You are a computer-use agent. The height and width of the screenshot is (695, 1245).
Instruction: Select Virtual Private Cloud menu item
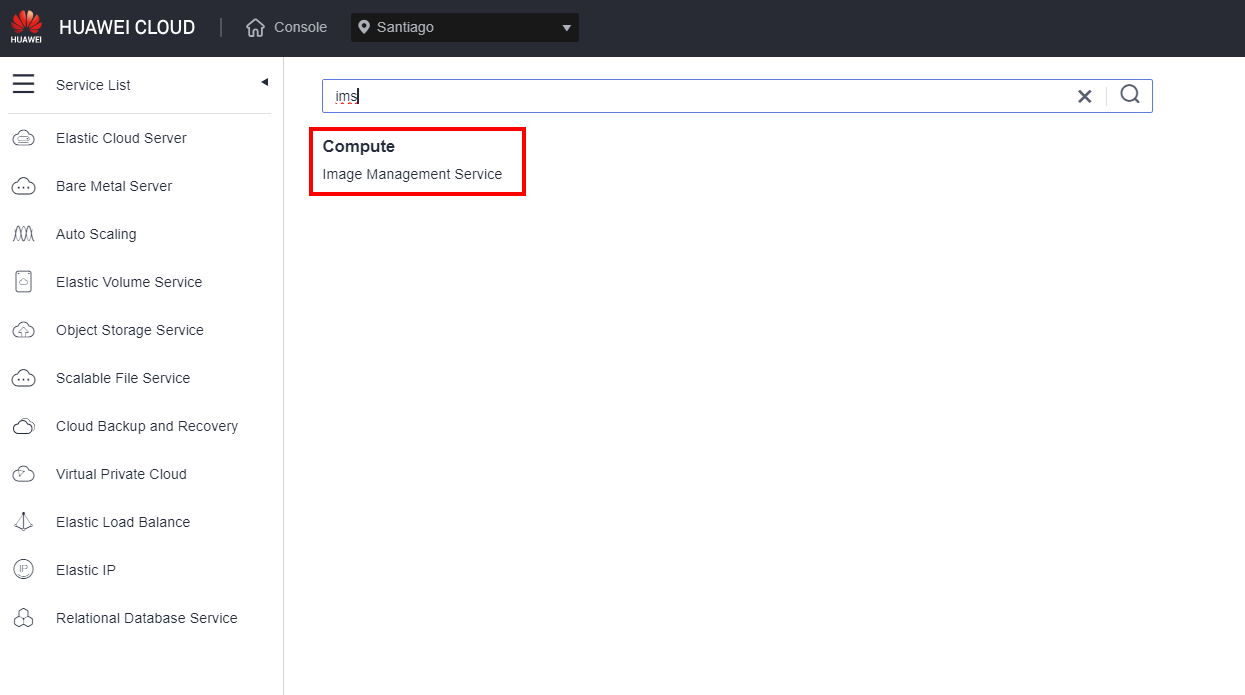point(121,474)
